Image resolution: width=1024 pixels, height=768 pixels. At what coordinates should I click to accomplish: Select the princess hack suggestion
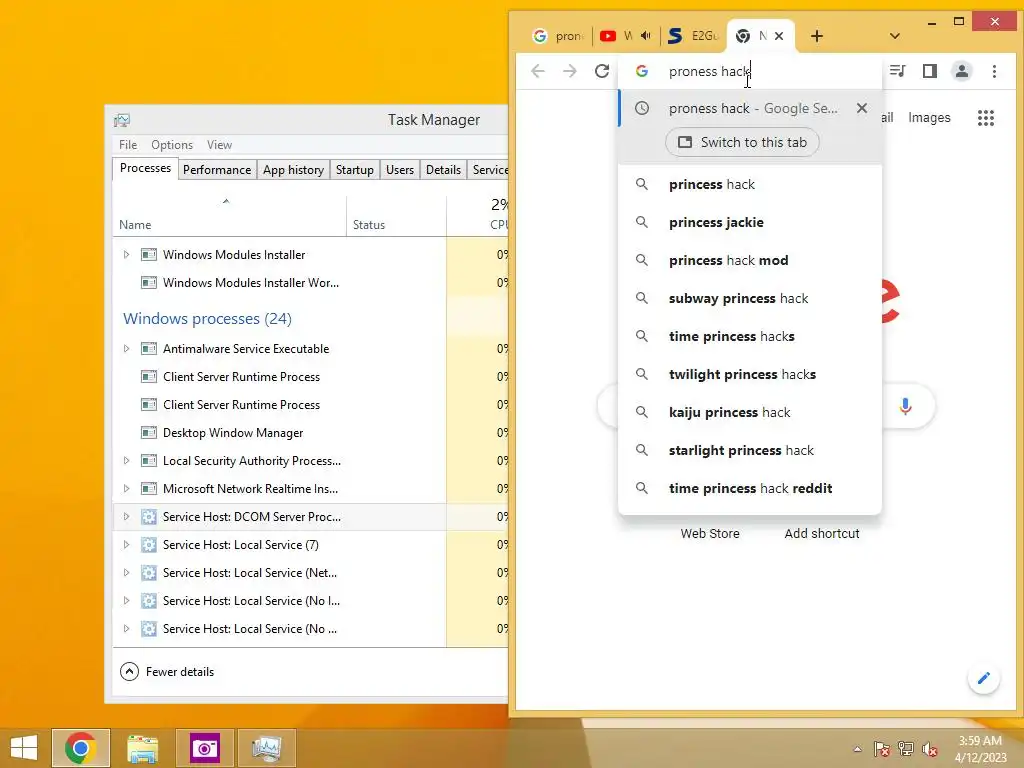click(750, 184)
